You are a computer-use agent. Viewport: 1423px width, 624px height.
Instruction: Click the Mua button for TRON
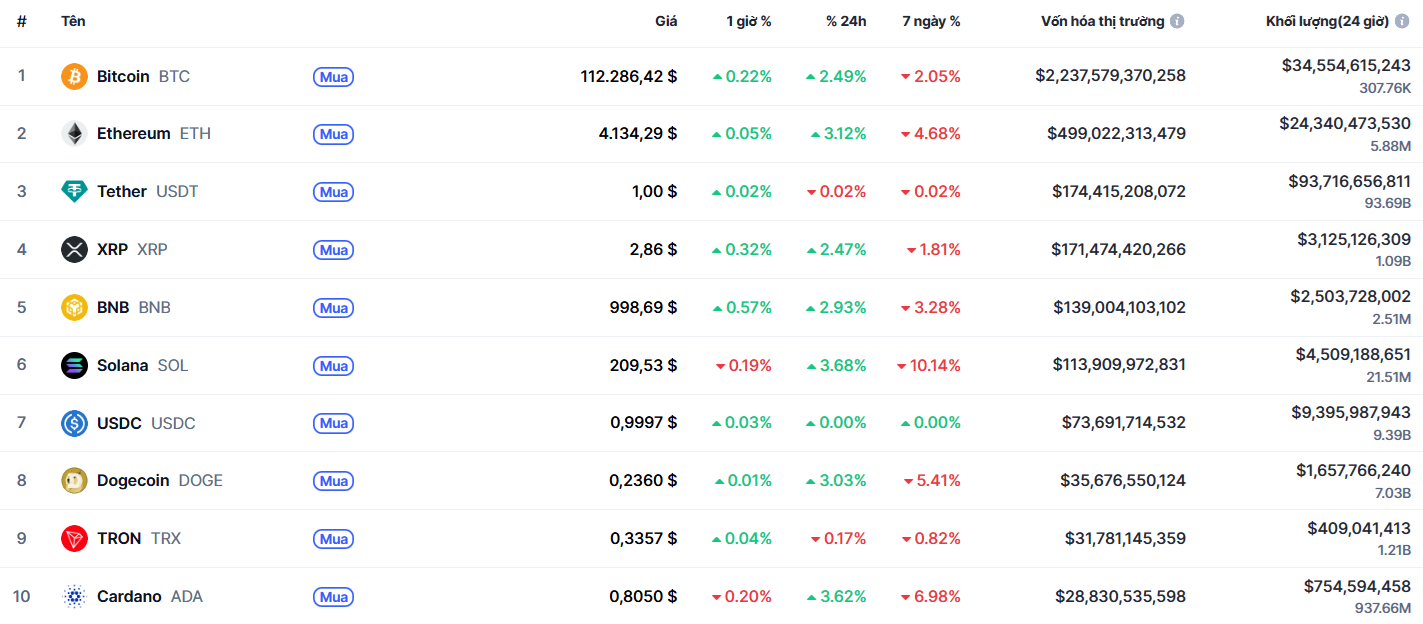[x=333, y=539]
